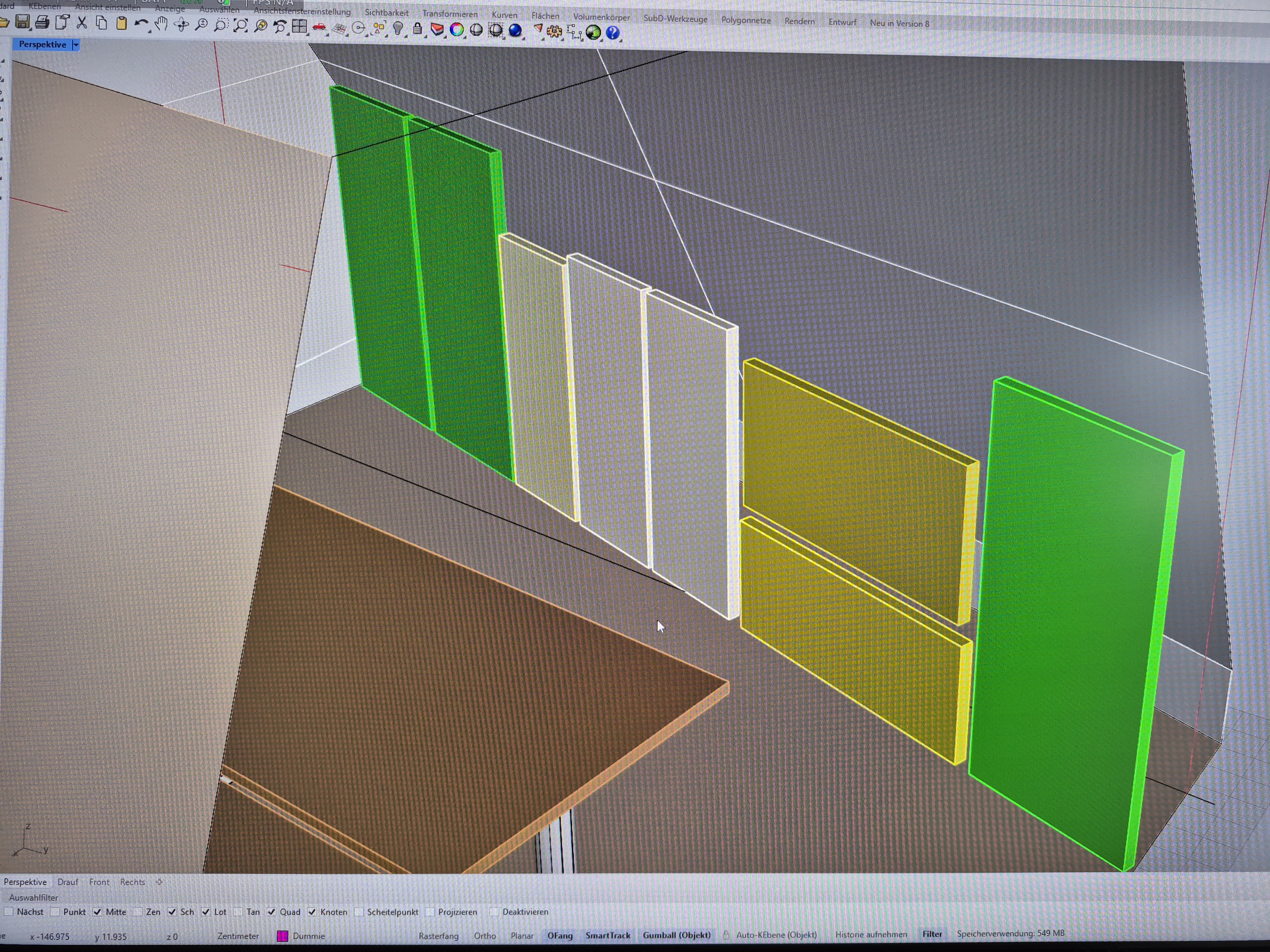Toggle the Scheitelpunkt snap checkbox

359,912
